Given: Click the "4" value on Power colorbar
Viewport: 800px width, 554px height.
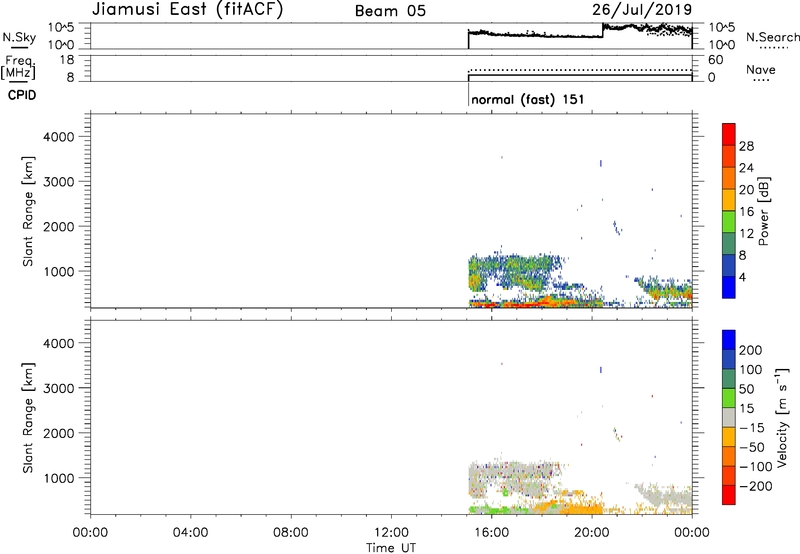Looking at the screenshot, I should pos(742,277).
